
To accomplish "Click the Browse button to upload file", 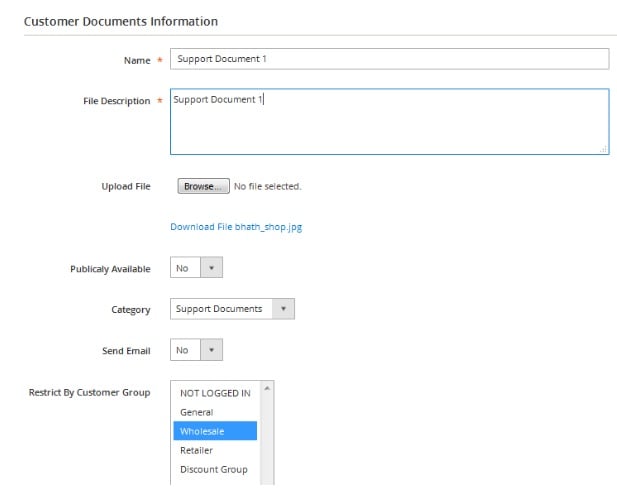I will [x=203, y=186].
